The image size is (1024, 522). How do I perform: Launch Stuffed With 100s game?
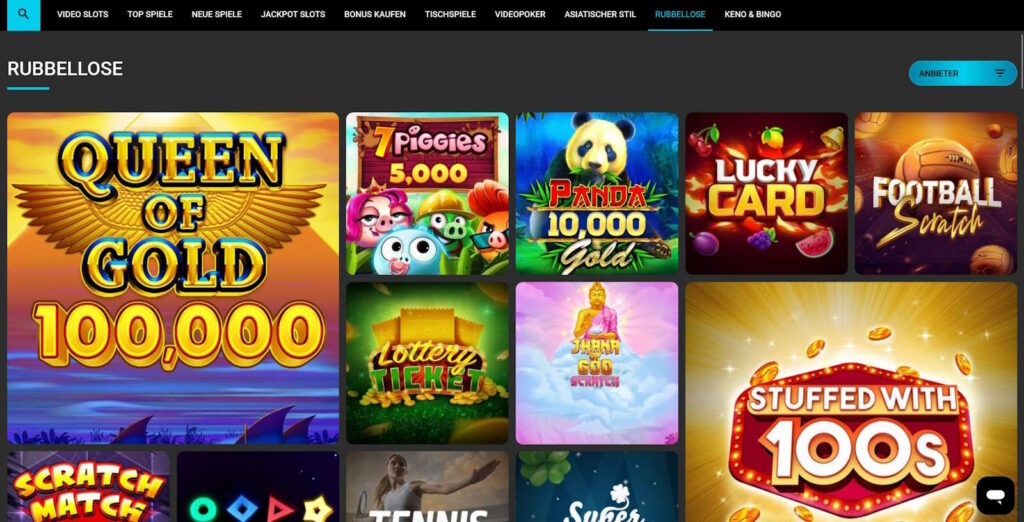[851, 402]
